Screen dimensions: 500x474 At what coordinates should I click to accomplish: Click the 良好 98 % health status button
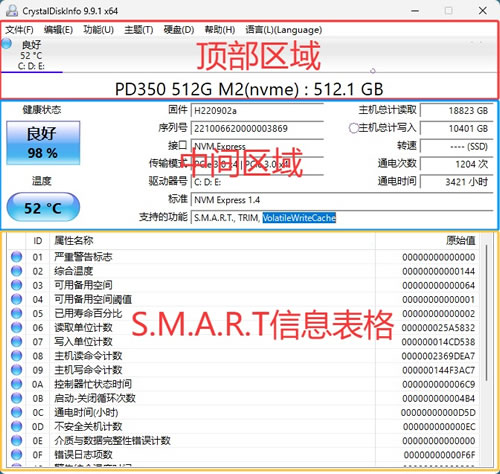(x=43, y=143)
